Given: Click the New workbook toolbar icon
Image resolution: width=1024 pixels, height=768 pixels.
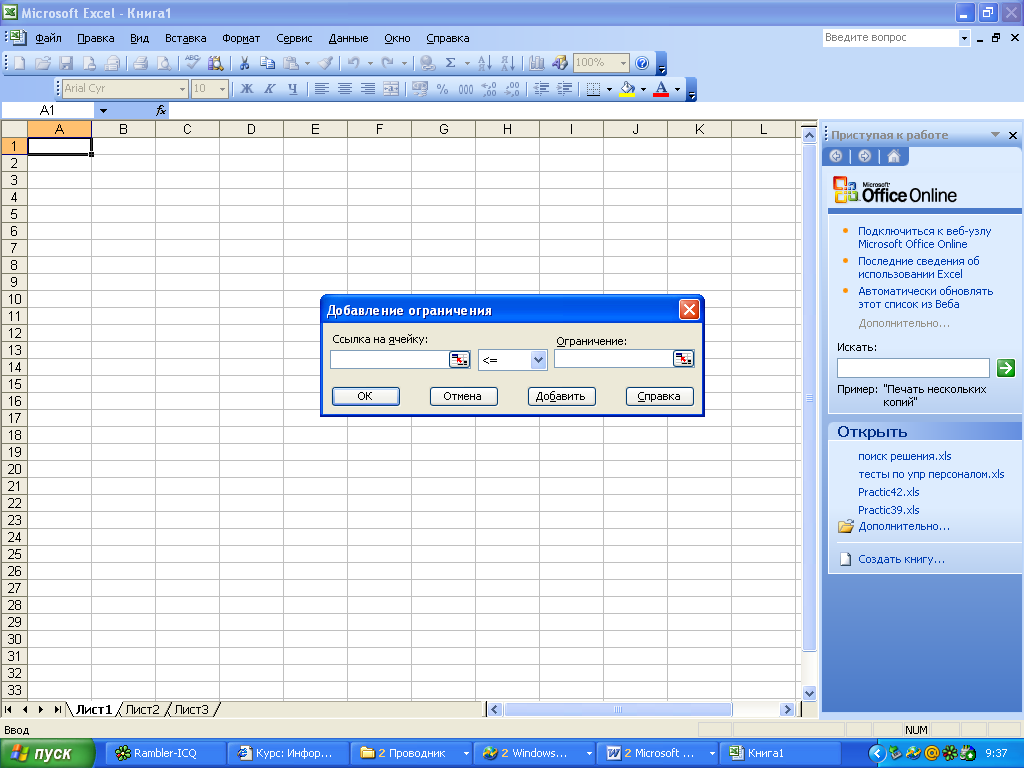Looking at the screenshot, I should point(20,63).
